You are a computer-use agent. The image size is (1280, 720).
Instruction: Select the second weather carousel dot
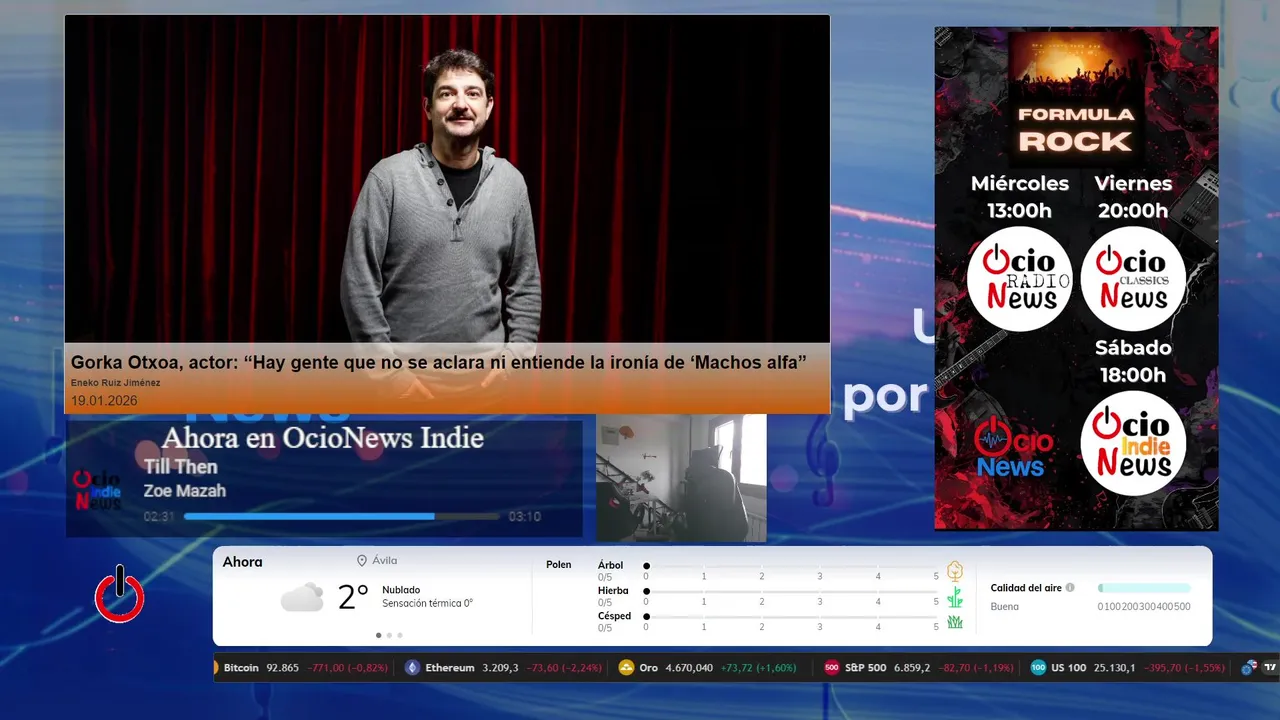pyautogui.click(x=390, y=635)
